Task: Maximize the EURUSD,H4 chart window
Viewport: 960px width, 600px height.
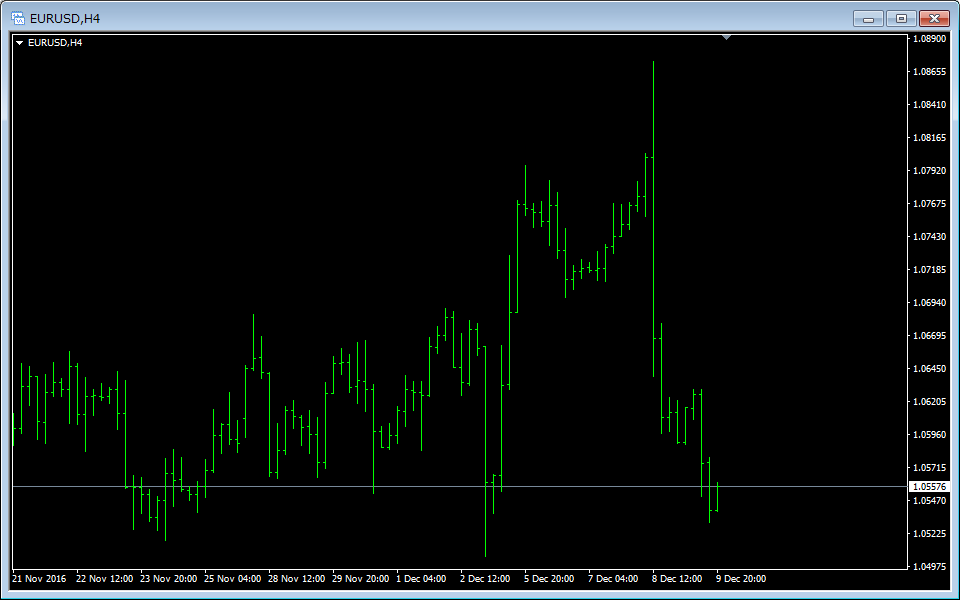Action: tap(901, 19)
